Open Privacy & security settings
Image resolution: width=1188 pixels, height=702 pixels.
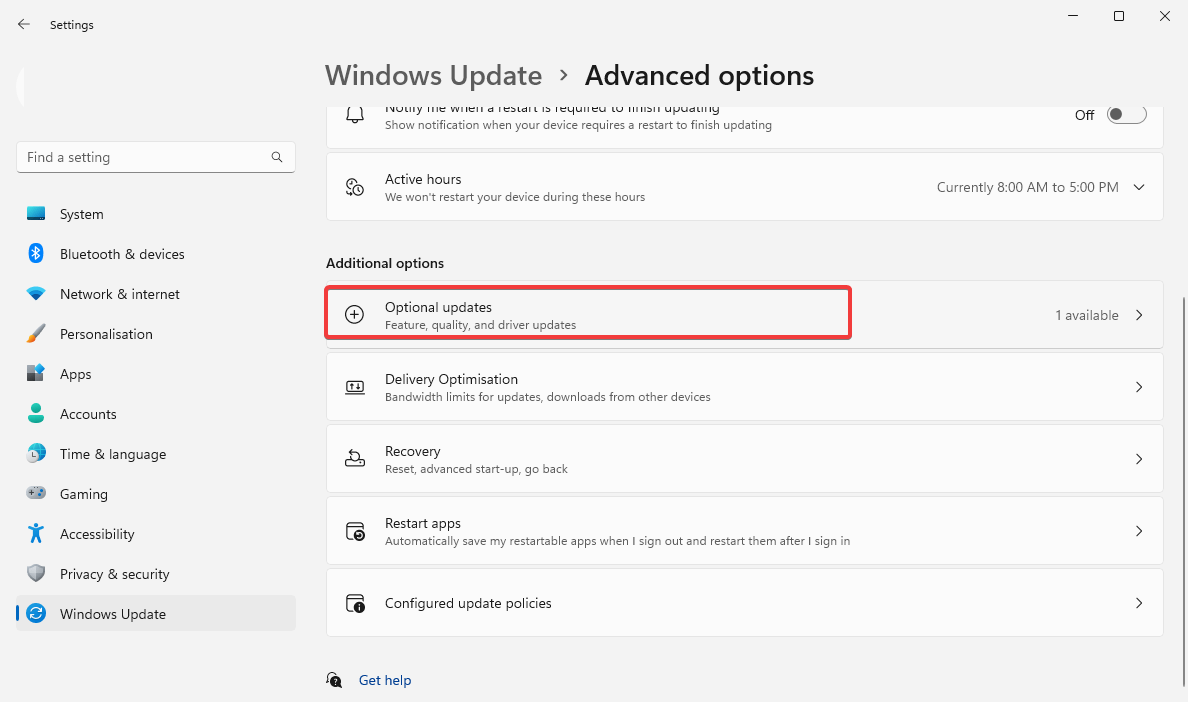click(155, 574)
